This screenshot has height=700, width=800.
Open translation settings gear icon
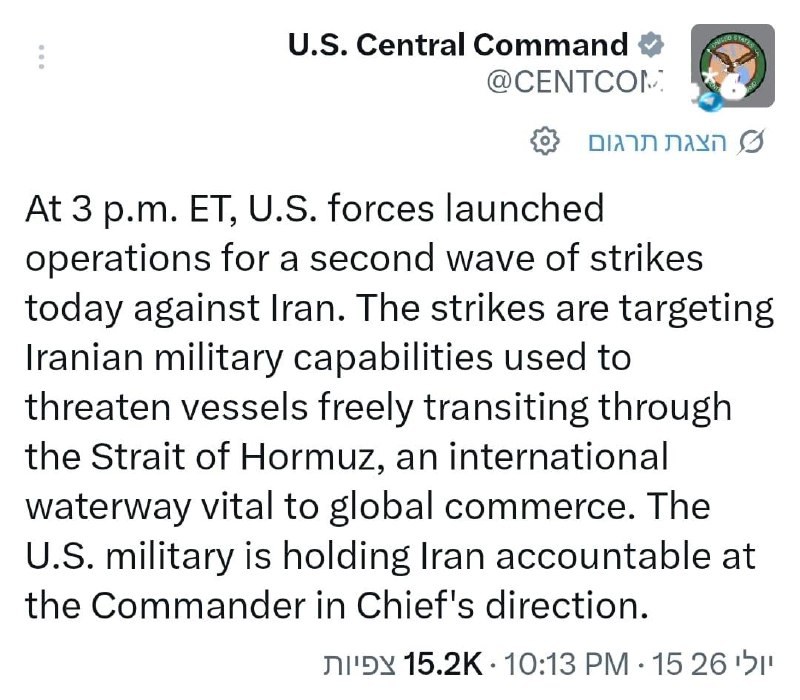tap(545, 141)
